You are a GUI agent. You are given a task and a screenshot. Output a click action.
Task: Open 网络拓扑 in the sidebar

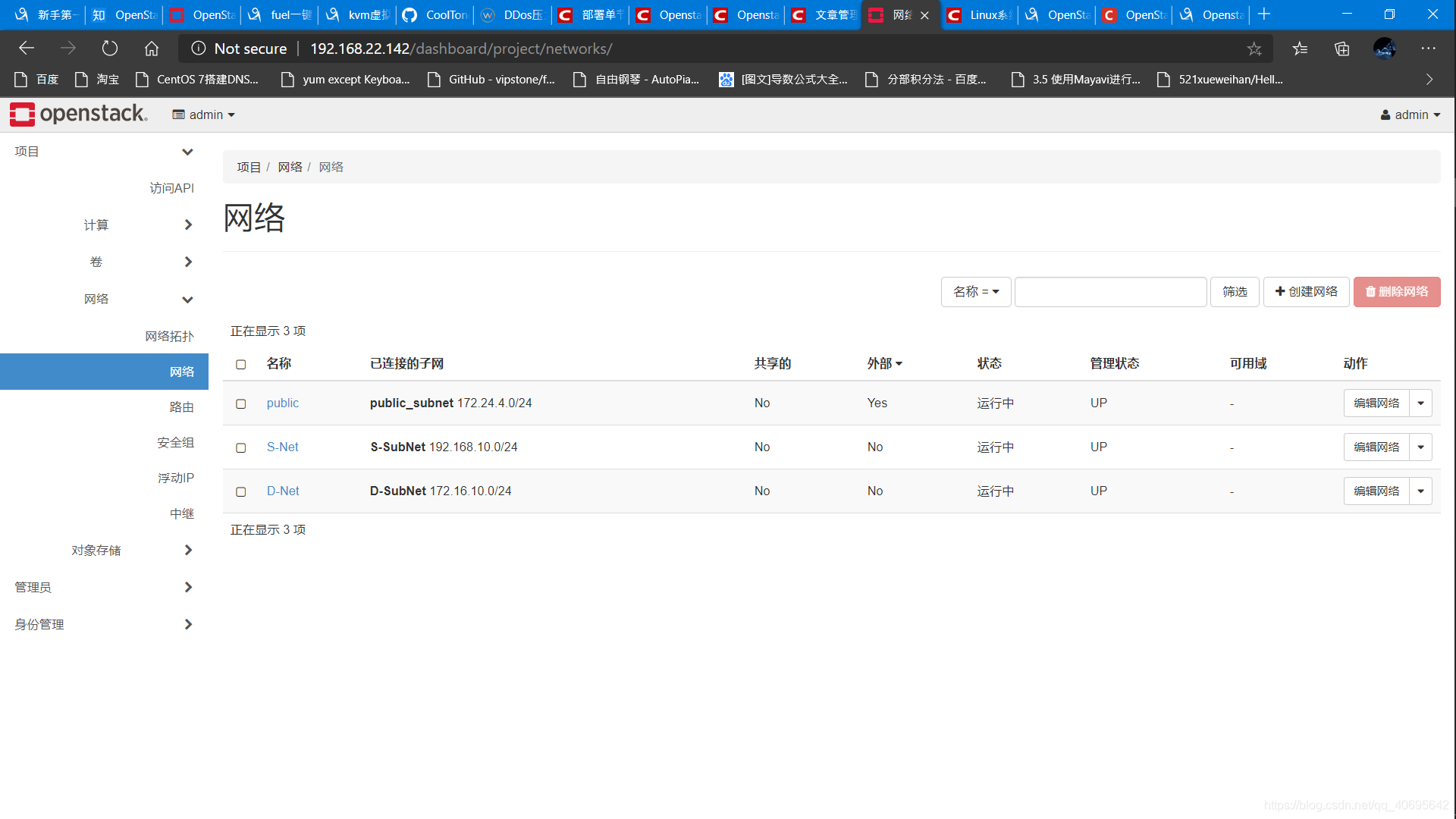point(169,336)
